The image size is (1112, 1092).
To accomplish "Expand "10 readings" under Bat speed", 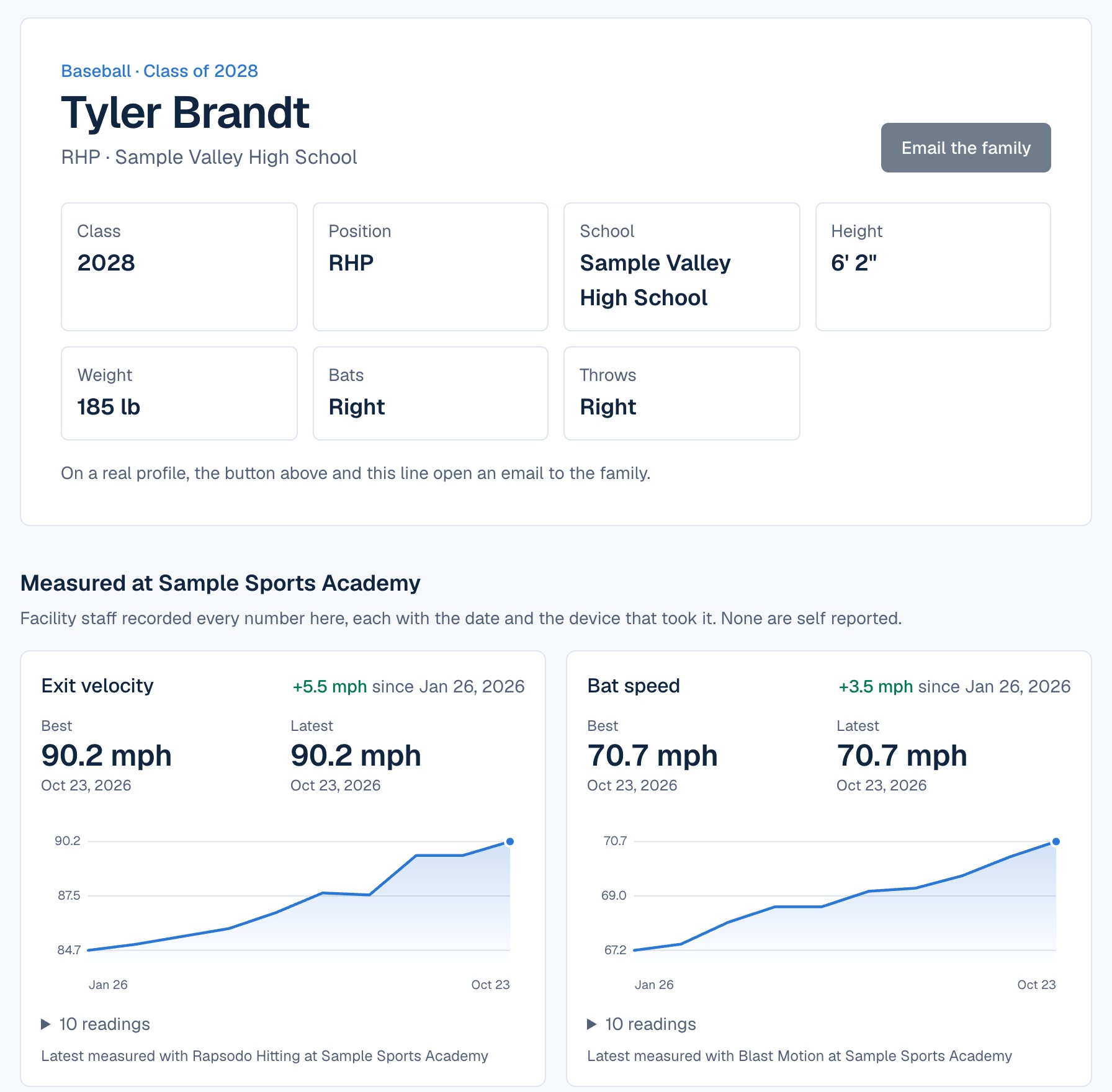I will 642,1024.
